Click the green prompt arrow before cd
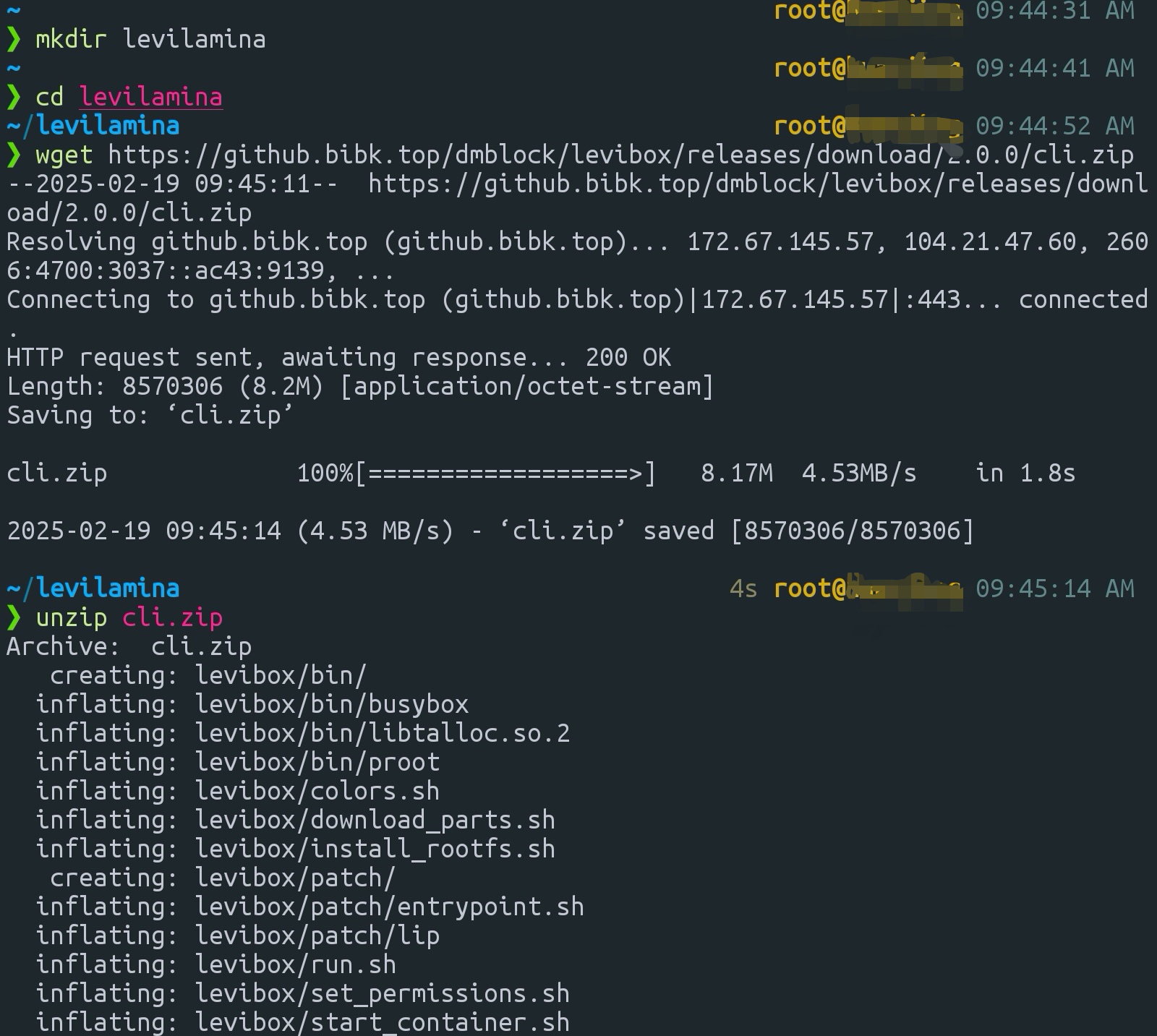Screen dimensions: 1157x1036 (14, 97)
